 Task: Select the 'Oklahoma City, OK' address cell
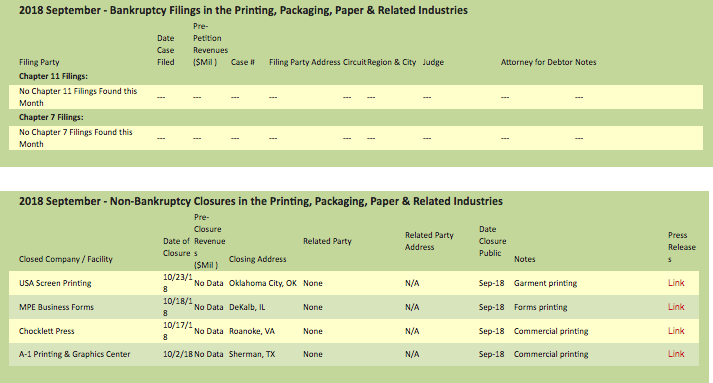(263, 283)
